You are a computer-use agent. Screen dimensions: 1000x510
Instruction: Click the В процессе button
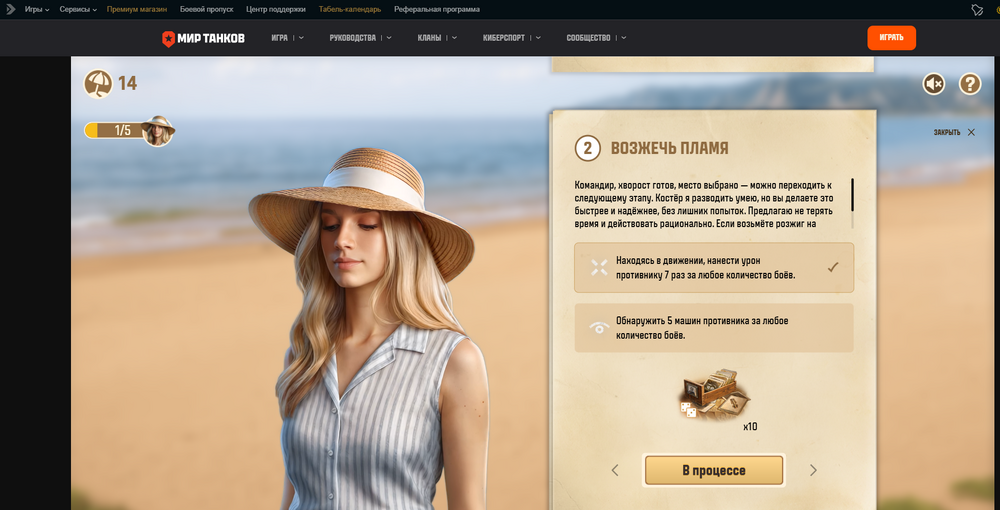click(714, 470)
